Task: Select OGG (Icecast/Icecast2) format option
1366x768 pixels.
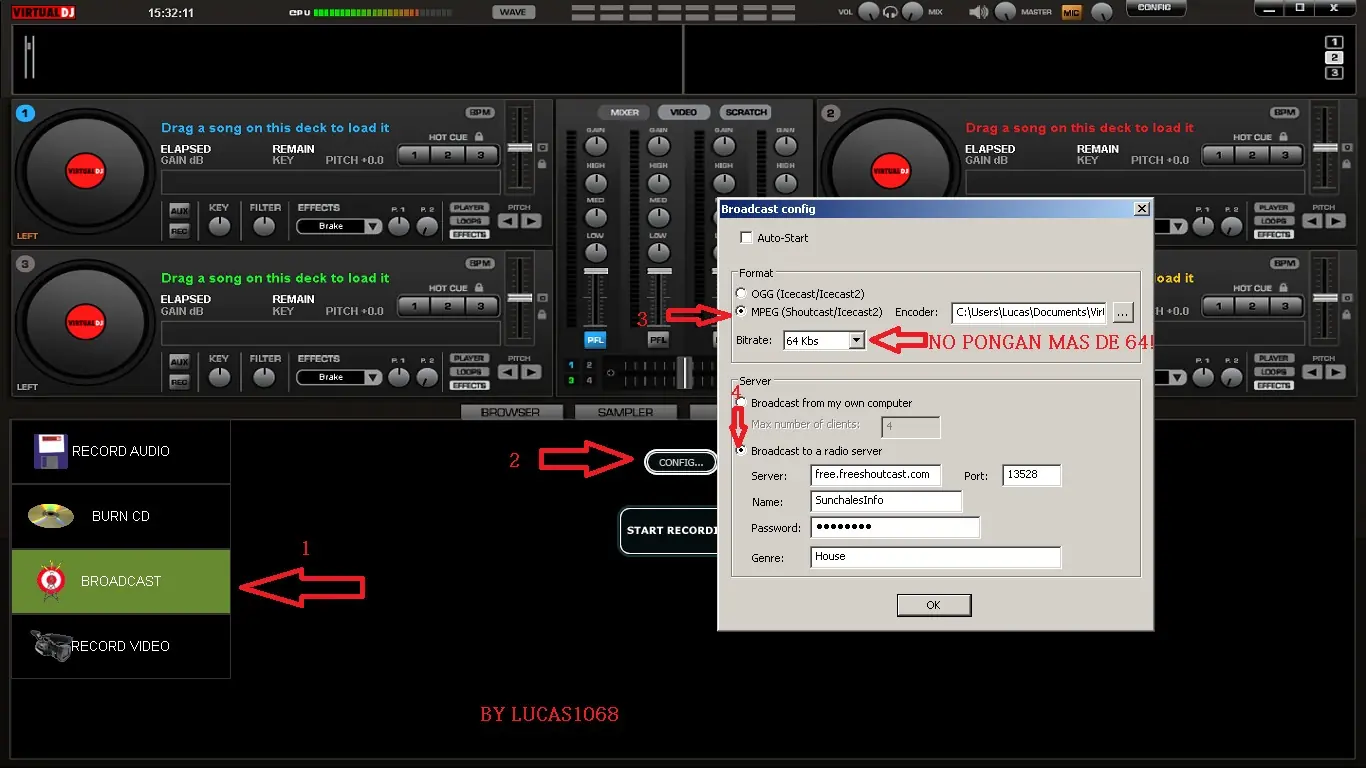Action: tap(741, 294)
